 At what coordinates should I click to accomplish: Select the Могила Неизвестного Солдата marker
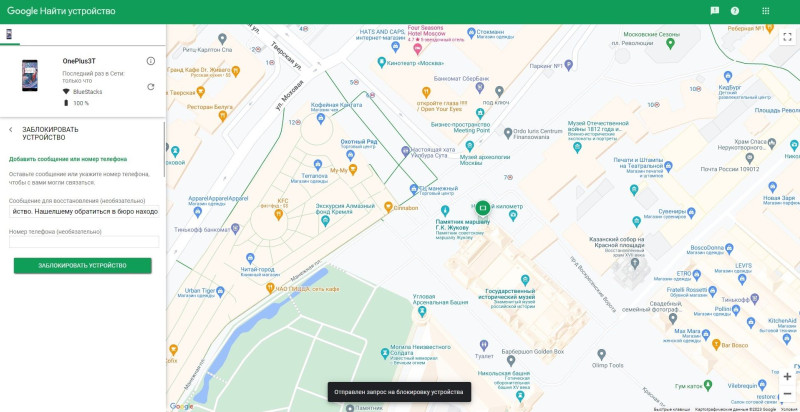click(385, 353)
